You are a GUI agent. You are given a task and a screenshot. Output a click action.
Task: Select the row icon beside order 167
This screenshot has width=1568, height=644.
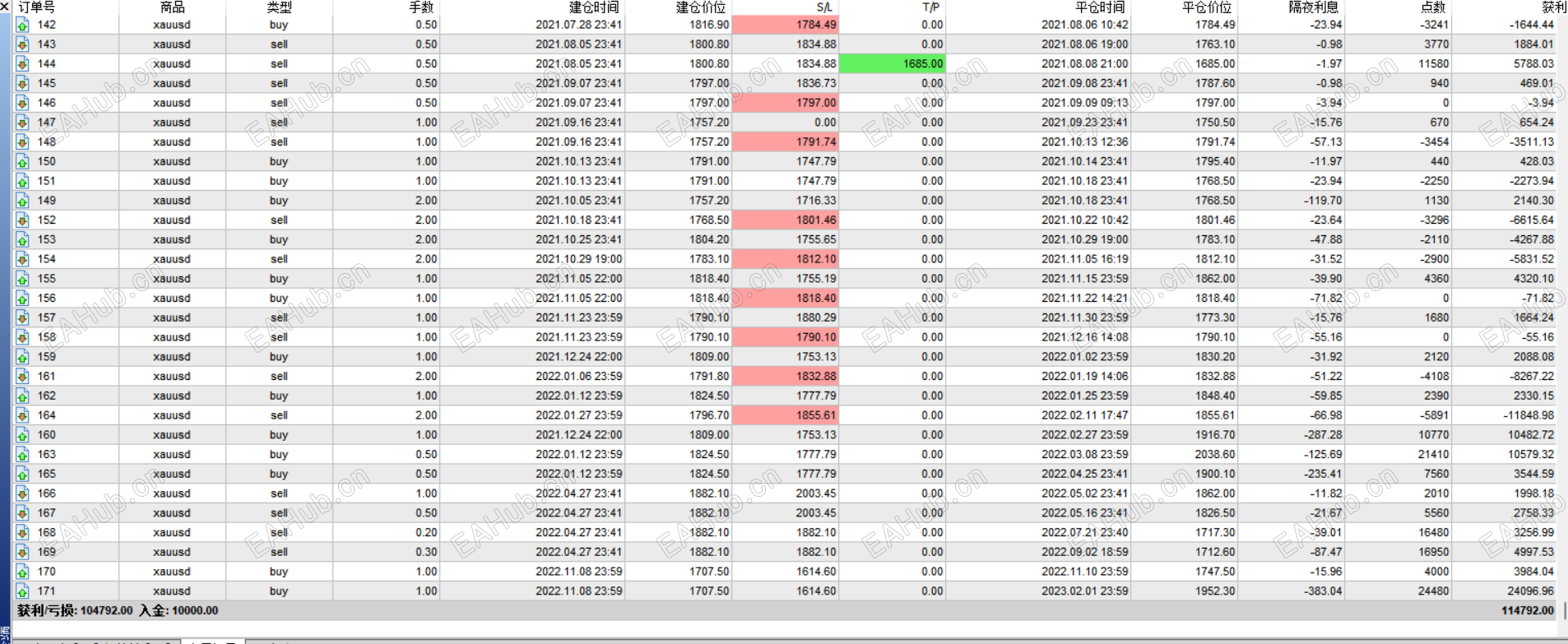click(22, 513)
